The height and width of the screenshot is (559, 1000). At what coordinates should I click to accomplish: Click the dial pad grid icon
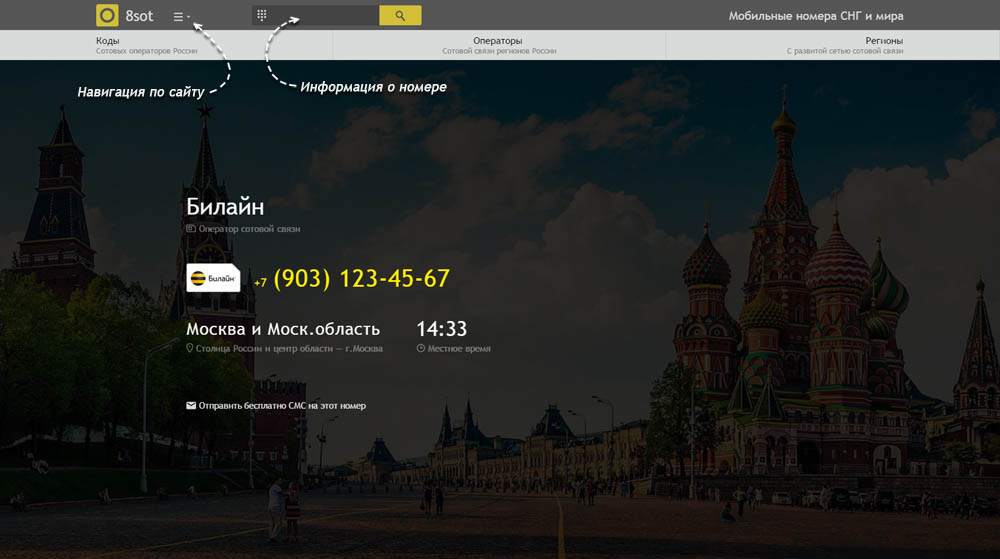pyautogui.click(x=261, y=15)
